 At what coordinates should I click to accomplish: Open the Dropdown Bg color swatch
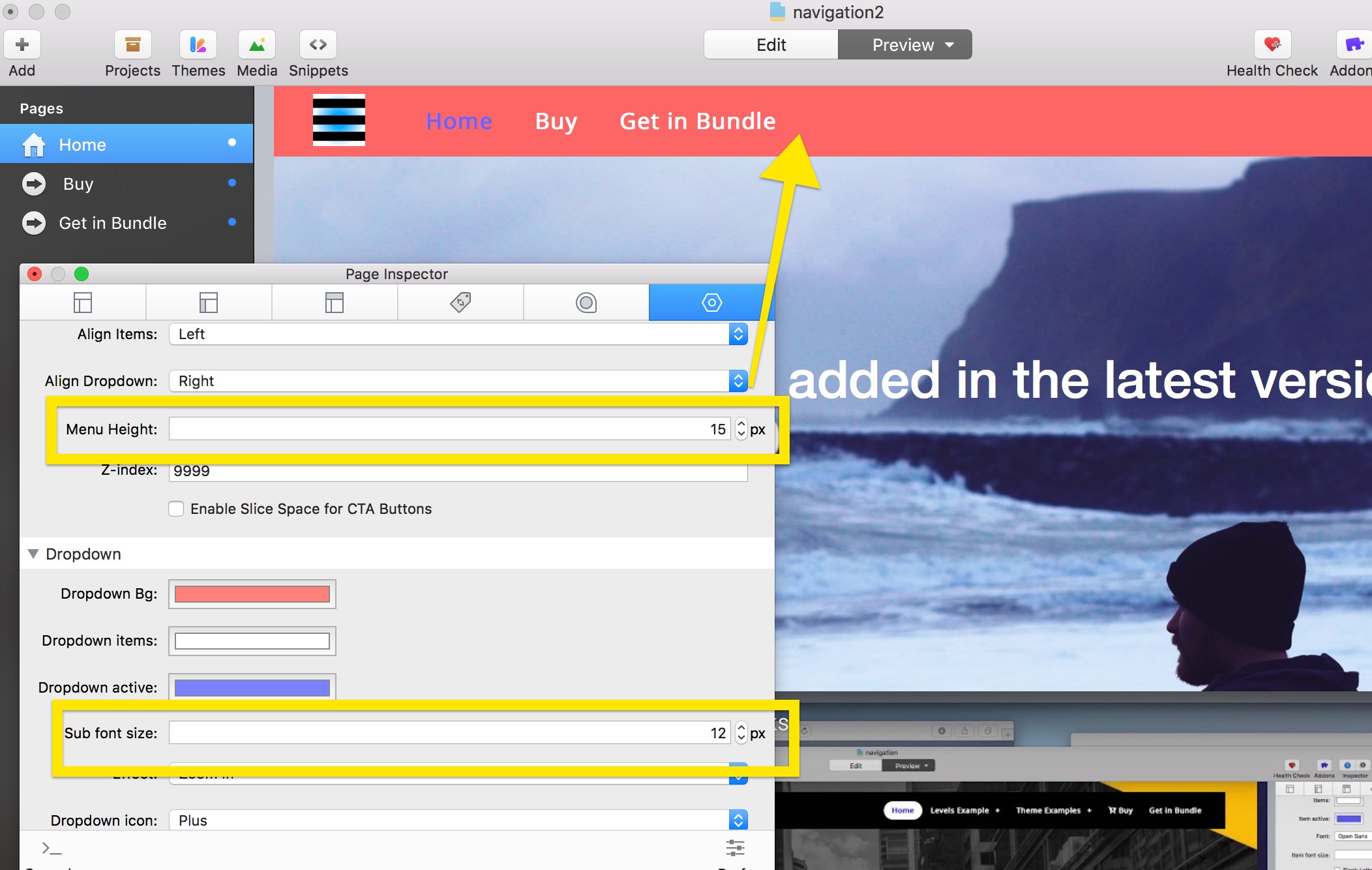(252, 593)
